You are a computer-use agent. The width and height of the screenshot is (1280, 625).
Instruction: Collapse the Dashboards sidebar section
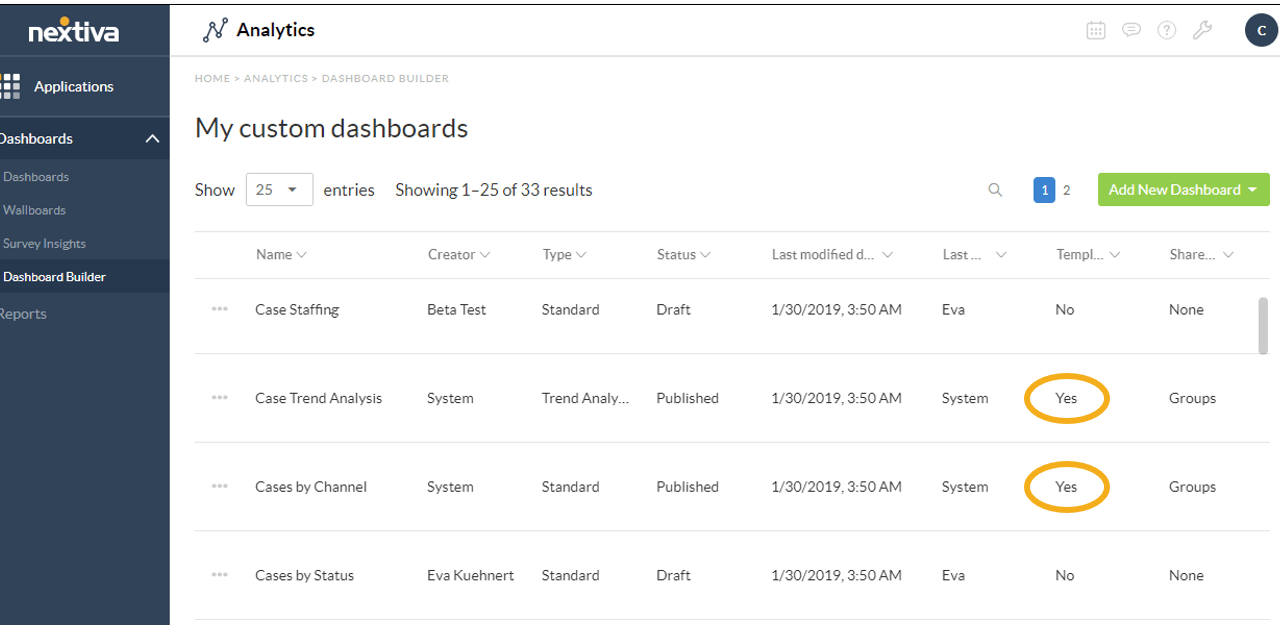click(x=152, y=139)
